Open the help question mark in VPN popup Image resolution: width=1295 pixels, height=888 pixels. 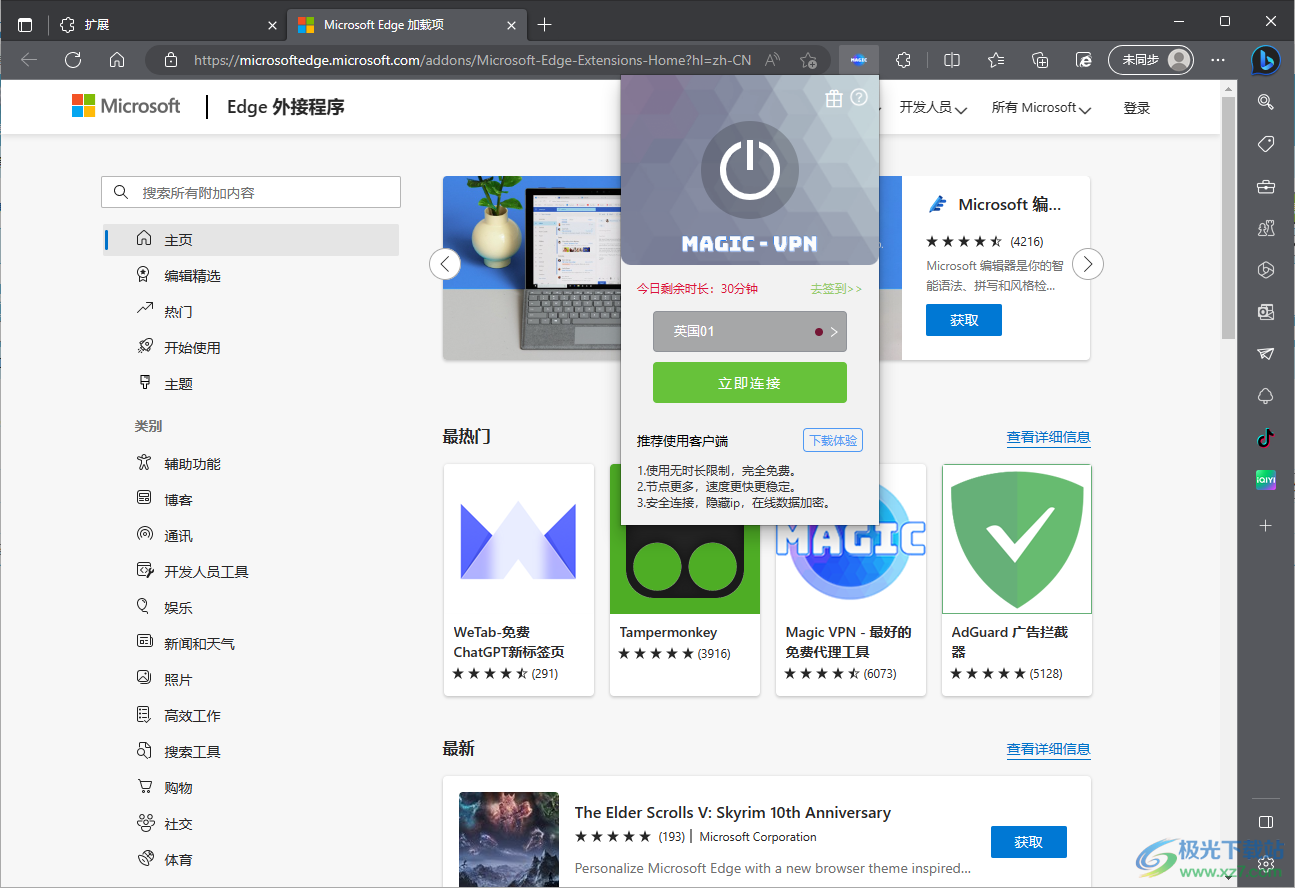859,98
